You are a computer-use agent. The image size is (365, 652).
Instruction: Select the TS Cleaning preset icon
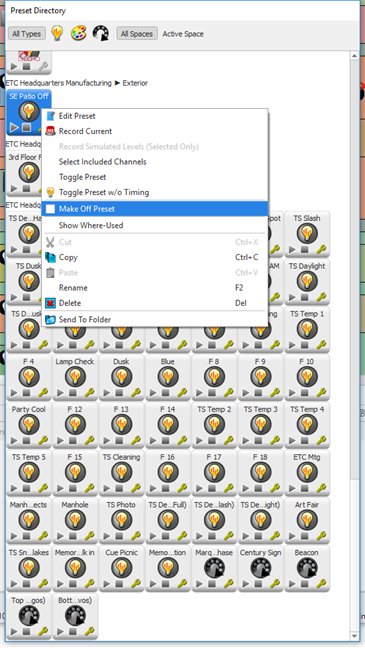point(121,472)
